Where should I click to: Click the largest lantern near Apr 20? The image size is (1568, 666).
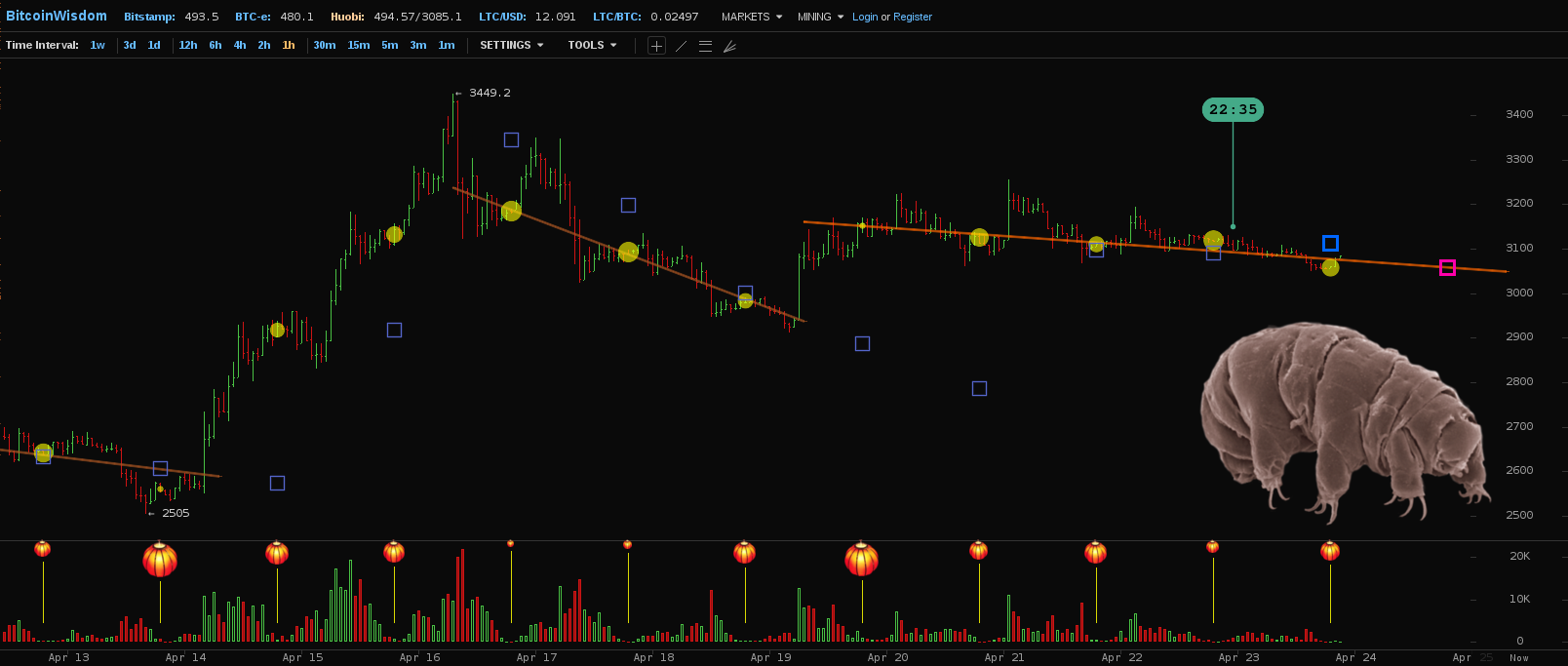(x=861, y=560)
